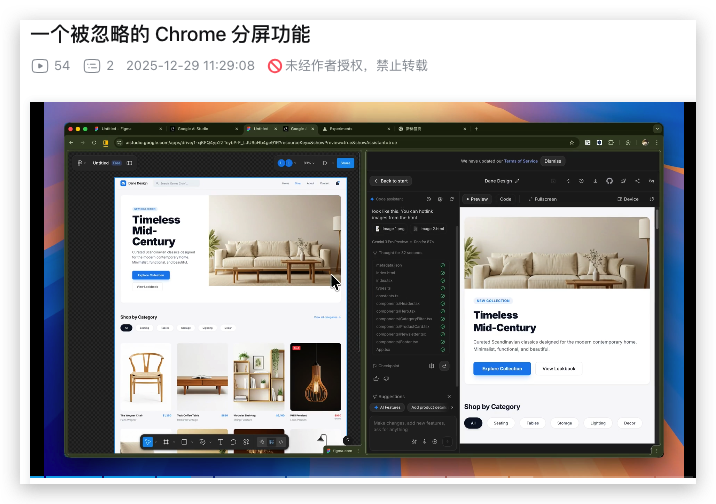The width and height of the screenshot is (716, 504).
Task: Click the download icon in AI Studio header
Action: [595, 181]
